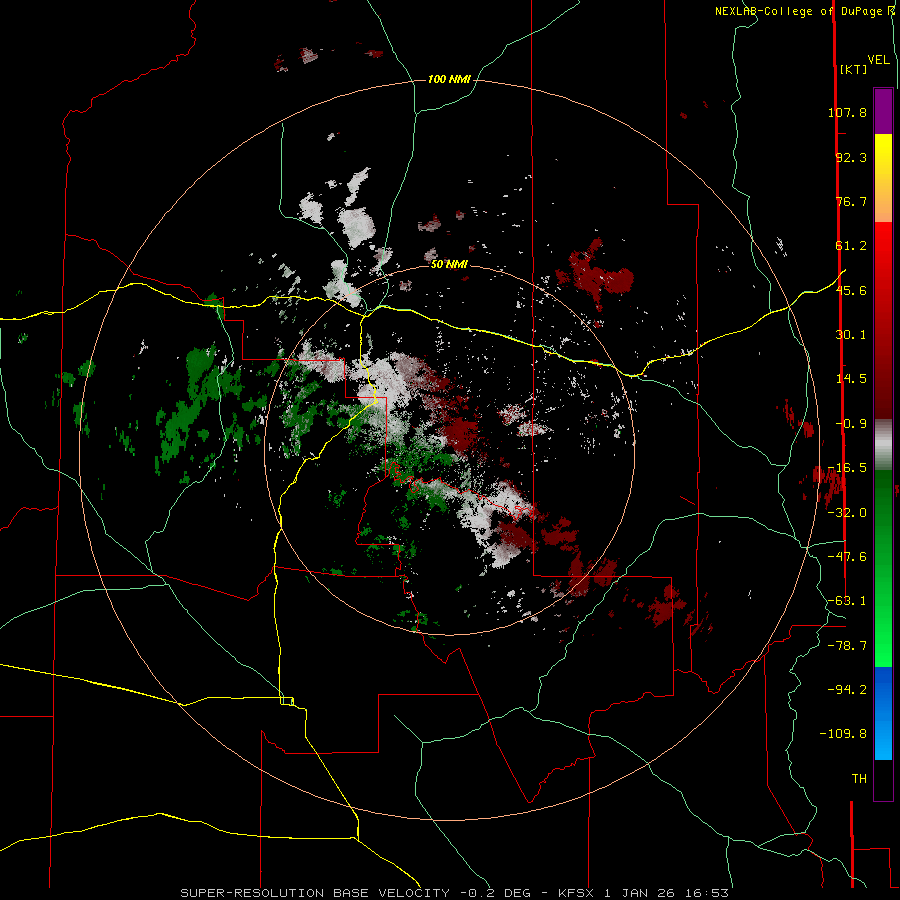Screen dimensions: 900x900
Task: Select the 107.8 velocity scale value
Action: coord(847,112)
